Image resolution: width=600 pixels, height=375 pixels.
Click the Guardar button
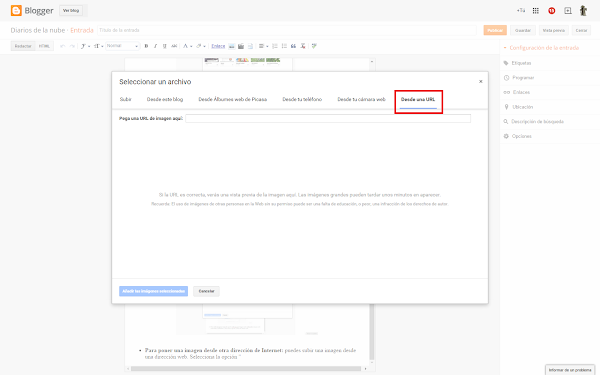[523, 30]
